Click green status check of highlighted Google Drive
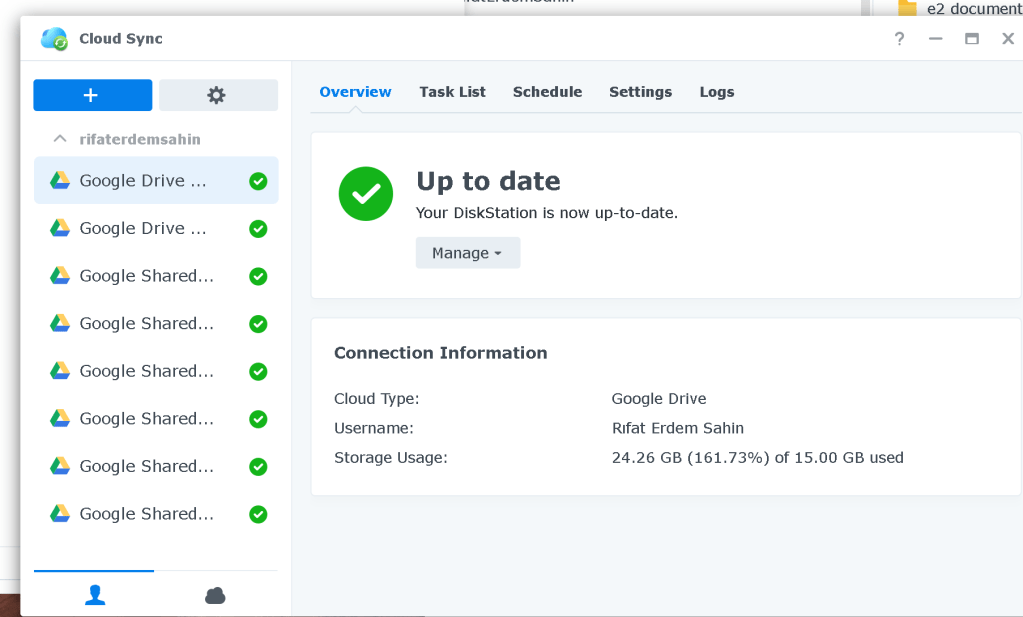Viewport: 1023px width, 617px height. coord(258,181)
